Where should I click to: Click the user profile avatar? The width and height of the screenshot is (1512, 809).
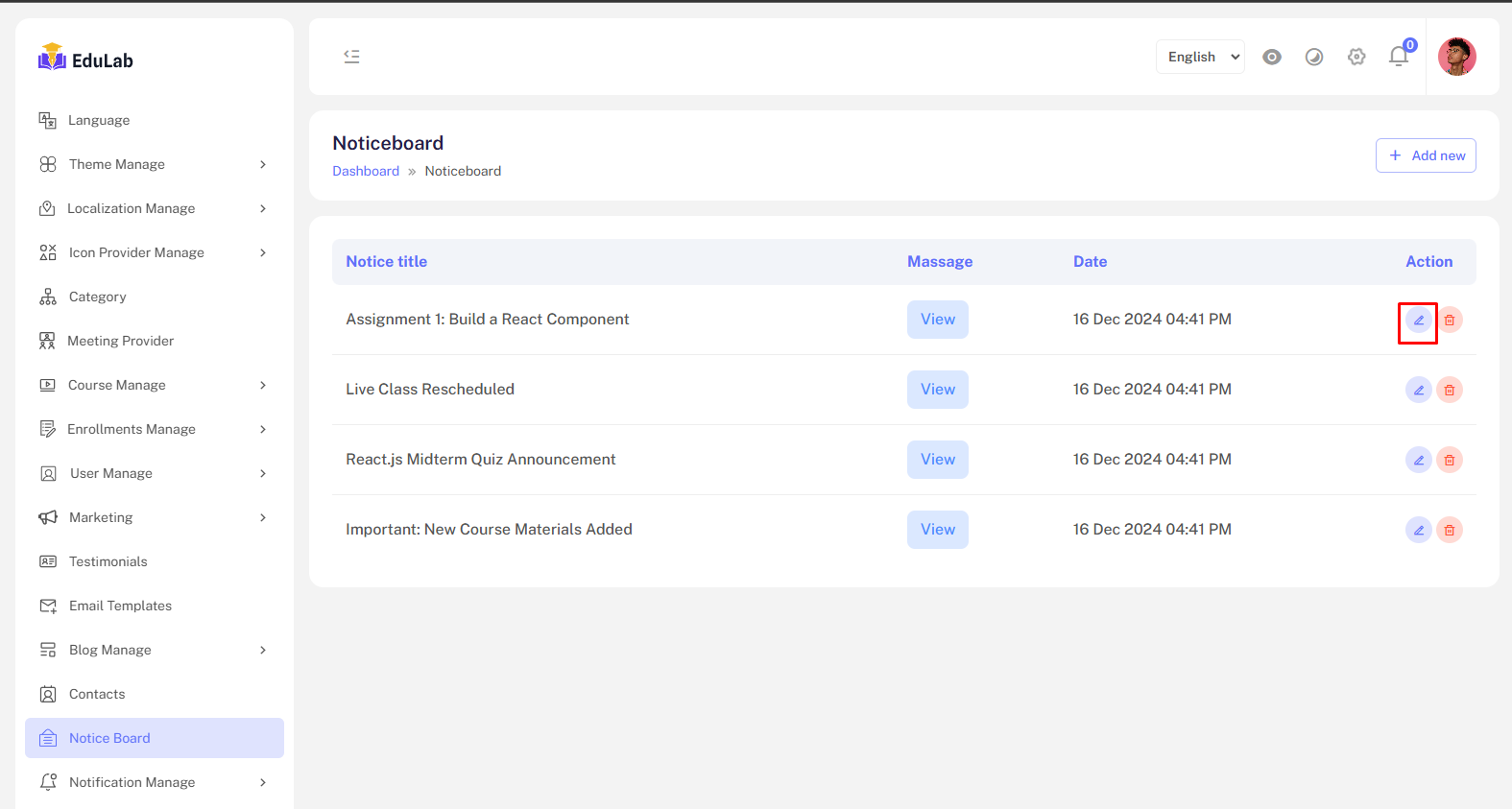tap(1456, 57)
